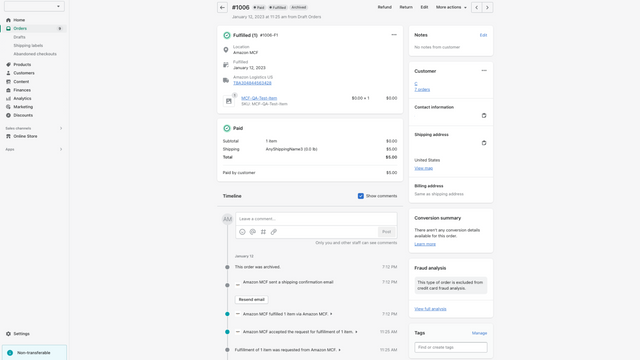Insert an emoji in the timeline comment
This screenshot has height=360, width=640.
[242, 232]
